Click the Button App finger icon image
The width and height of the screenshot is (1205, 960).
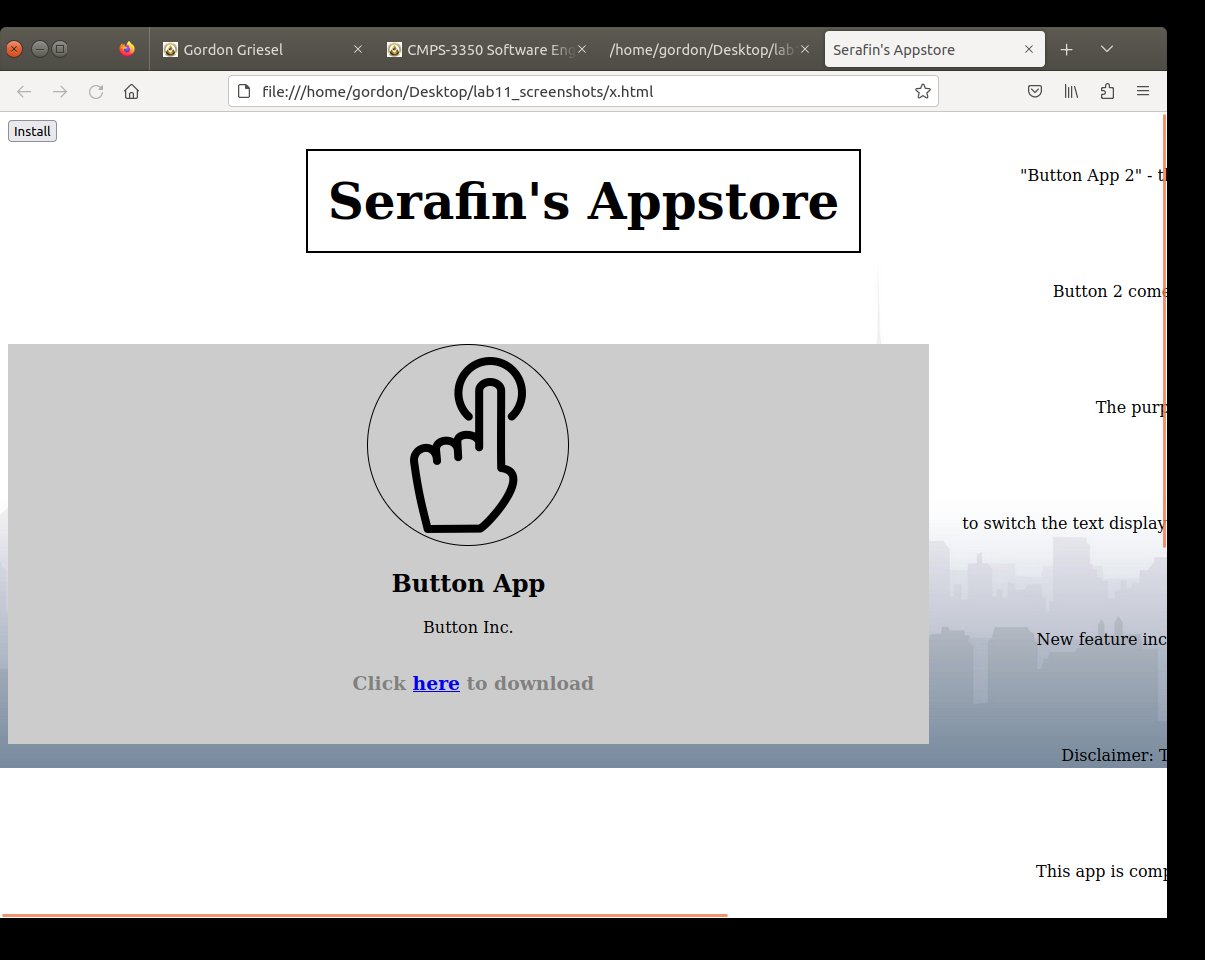coord(468,445)
